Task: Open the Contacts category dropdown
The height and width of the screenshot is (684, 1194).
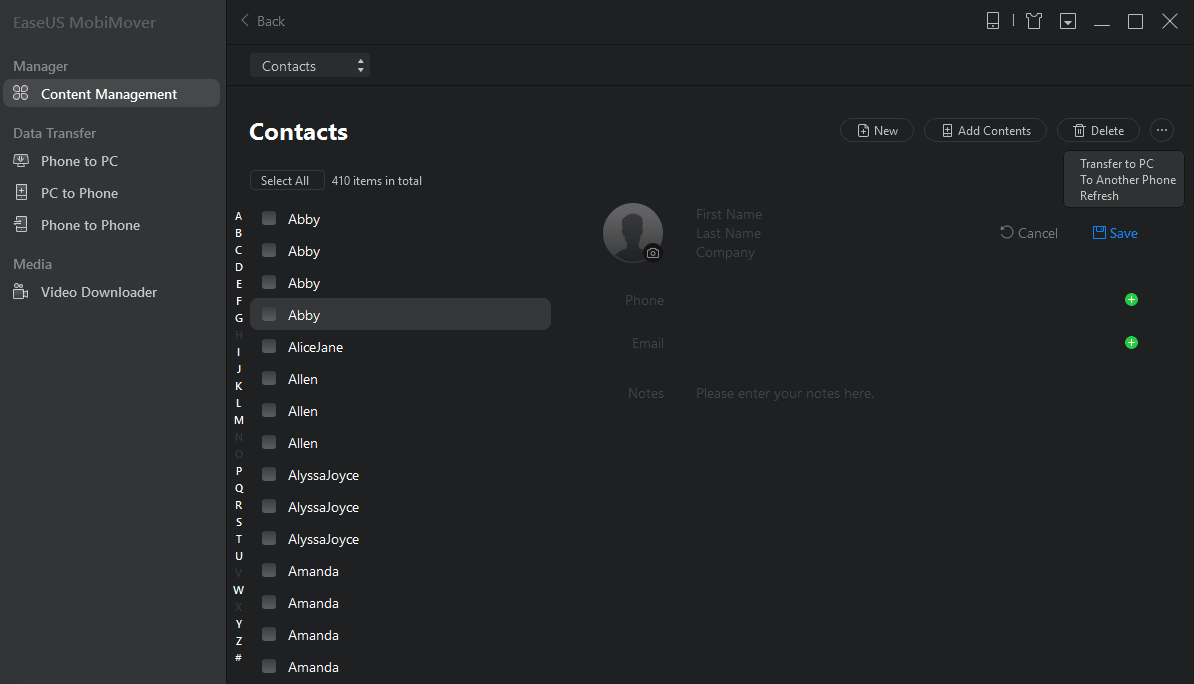Action: pos(309,66)
